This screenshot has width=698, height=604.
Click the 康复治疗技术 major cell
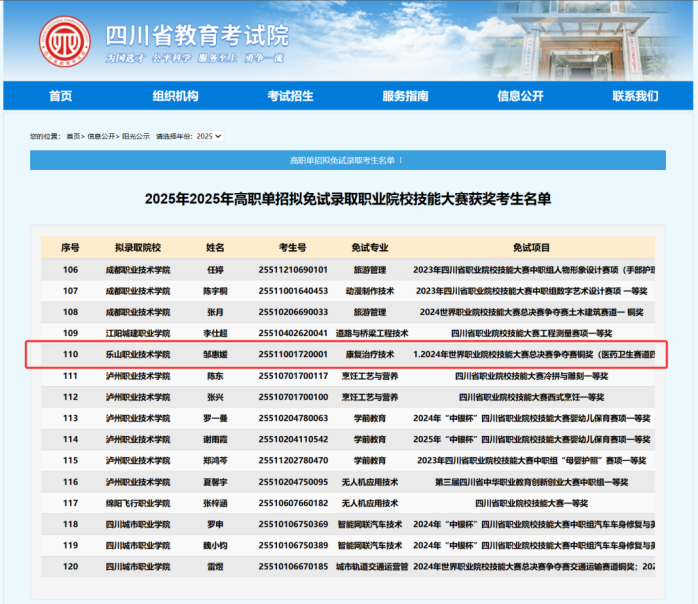(370, 354)
